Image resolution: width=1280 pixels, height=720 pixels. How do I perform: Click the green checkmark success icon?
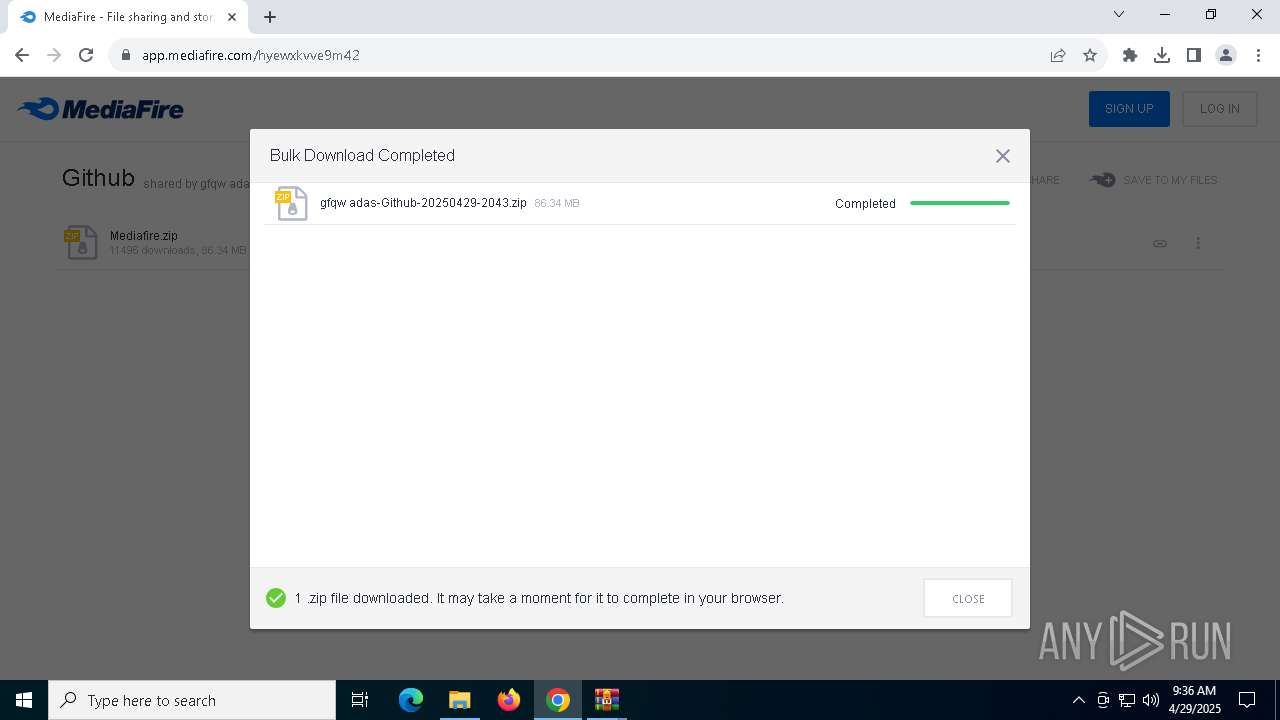pos(276,598)
